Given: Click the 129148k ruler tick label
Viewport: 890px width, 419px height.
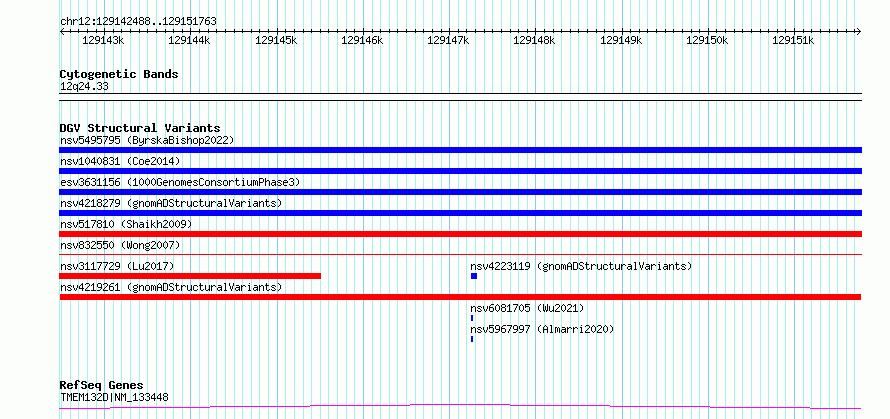Looking at the screenshot, I should (x=535, y=40).
